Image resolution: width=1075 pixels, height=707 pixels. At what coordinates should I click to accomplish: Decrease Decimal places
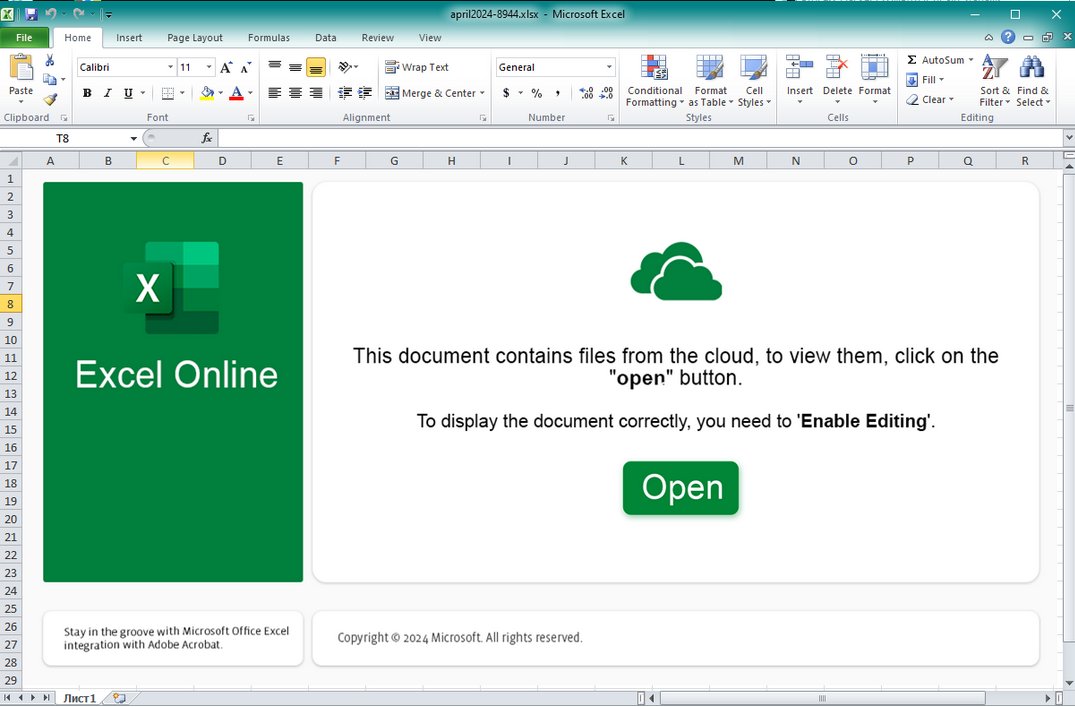[x=607, y=93]
